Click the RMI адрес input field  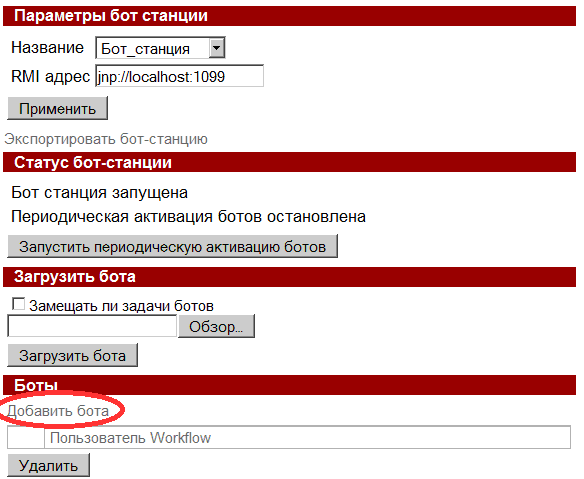[x=180, y=76]
